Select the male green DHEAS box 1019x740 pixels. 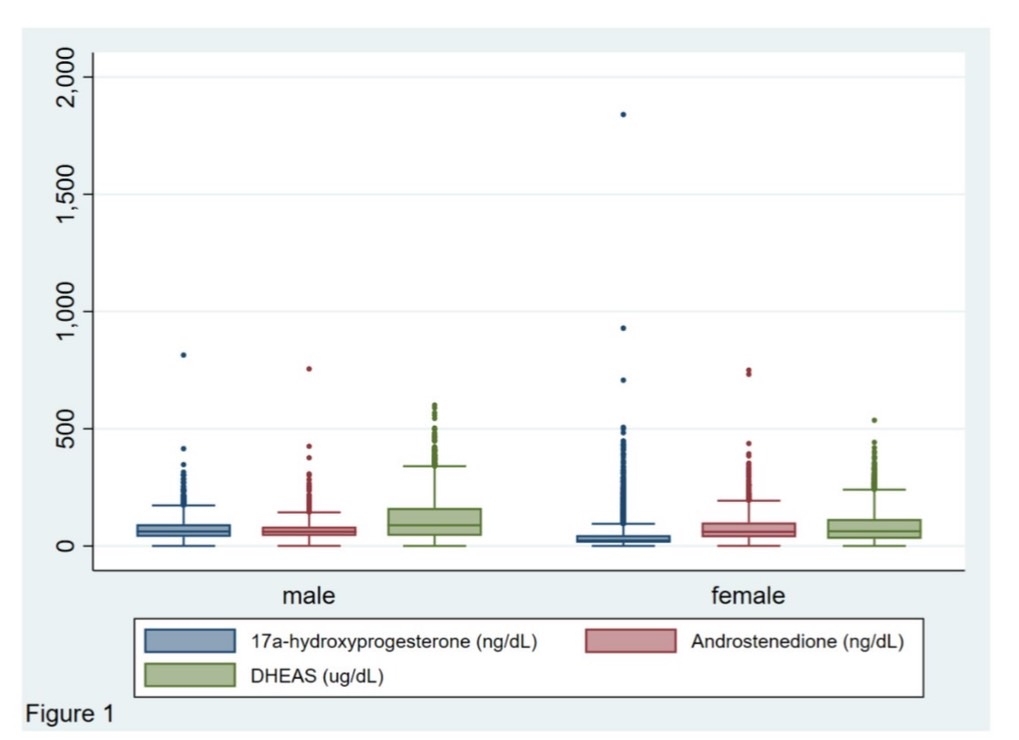tap(434, 522)
